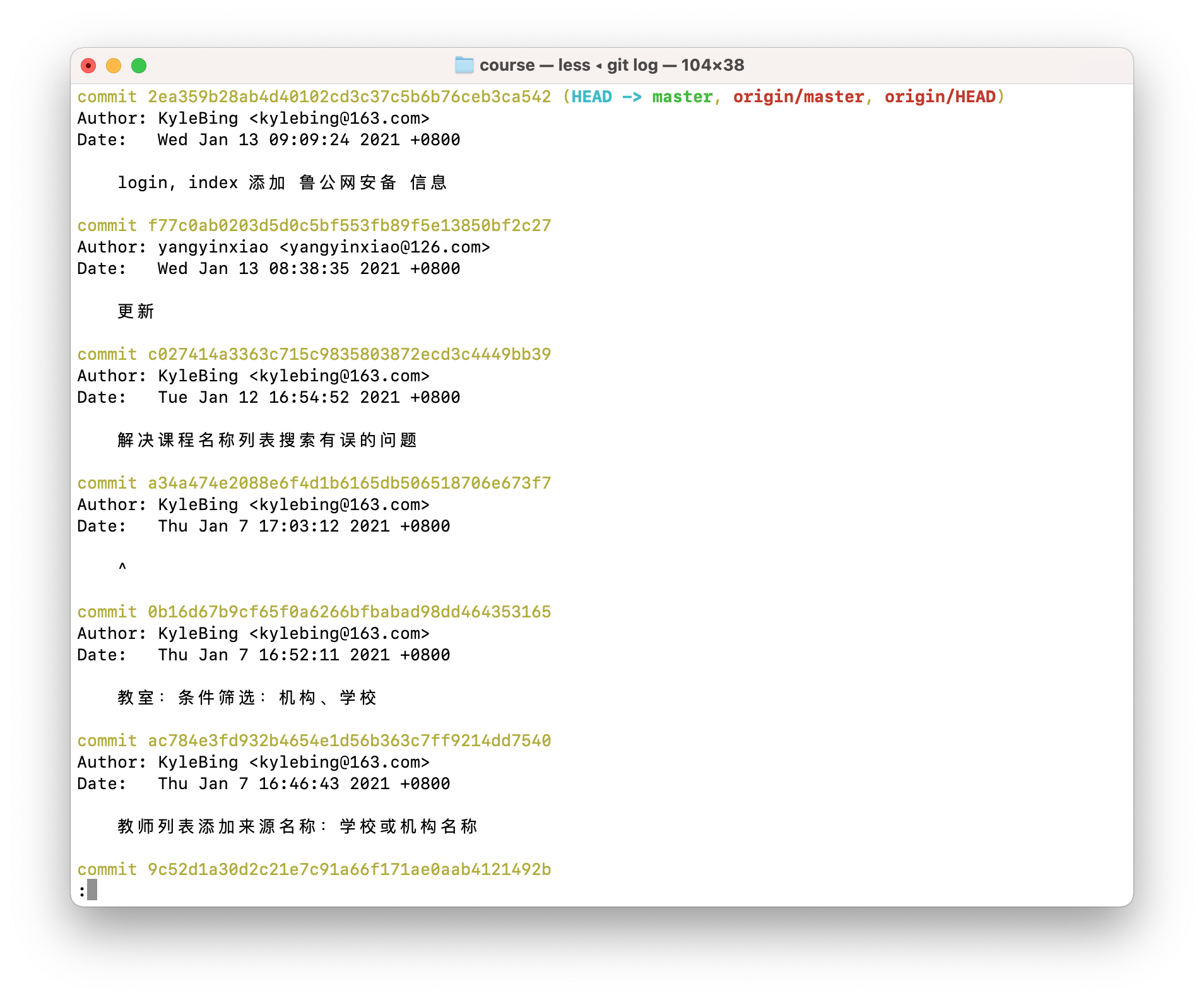The image size is (1204, 1000).
Task: Click the red close traffic light
Action: click(88, 65)
